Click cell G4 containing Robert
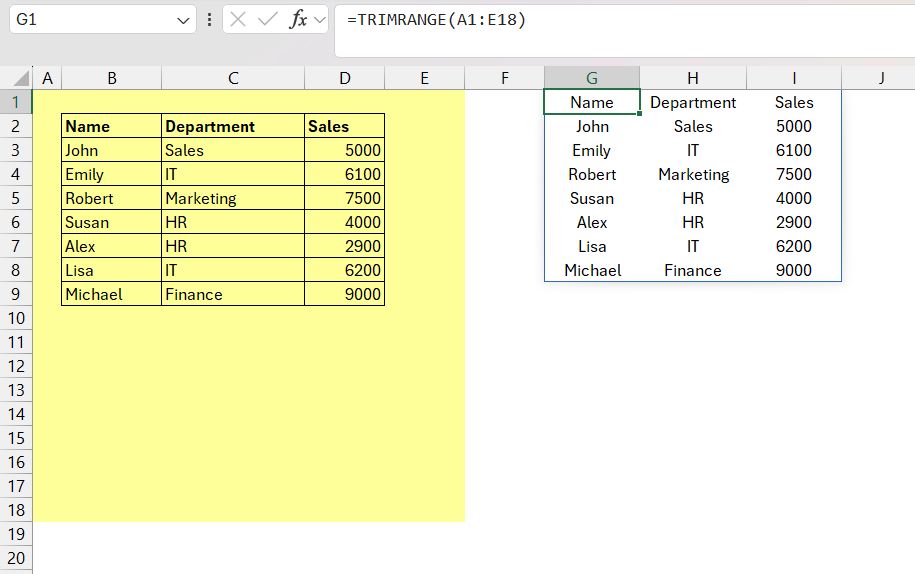Image resolution: width=915 pixels, height=574 pixels. pyautogui.click(x=592, y=174)
